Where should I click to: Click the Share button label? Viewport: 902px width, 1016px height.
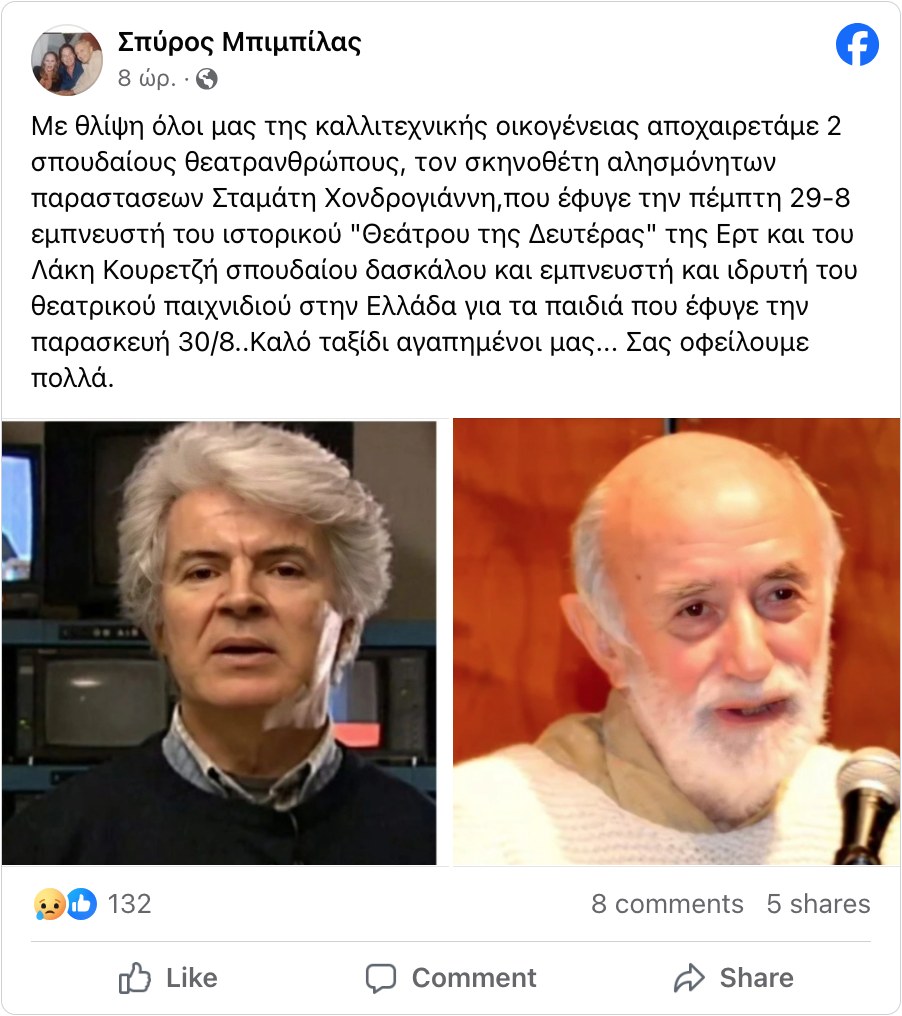[756, 978]
